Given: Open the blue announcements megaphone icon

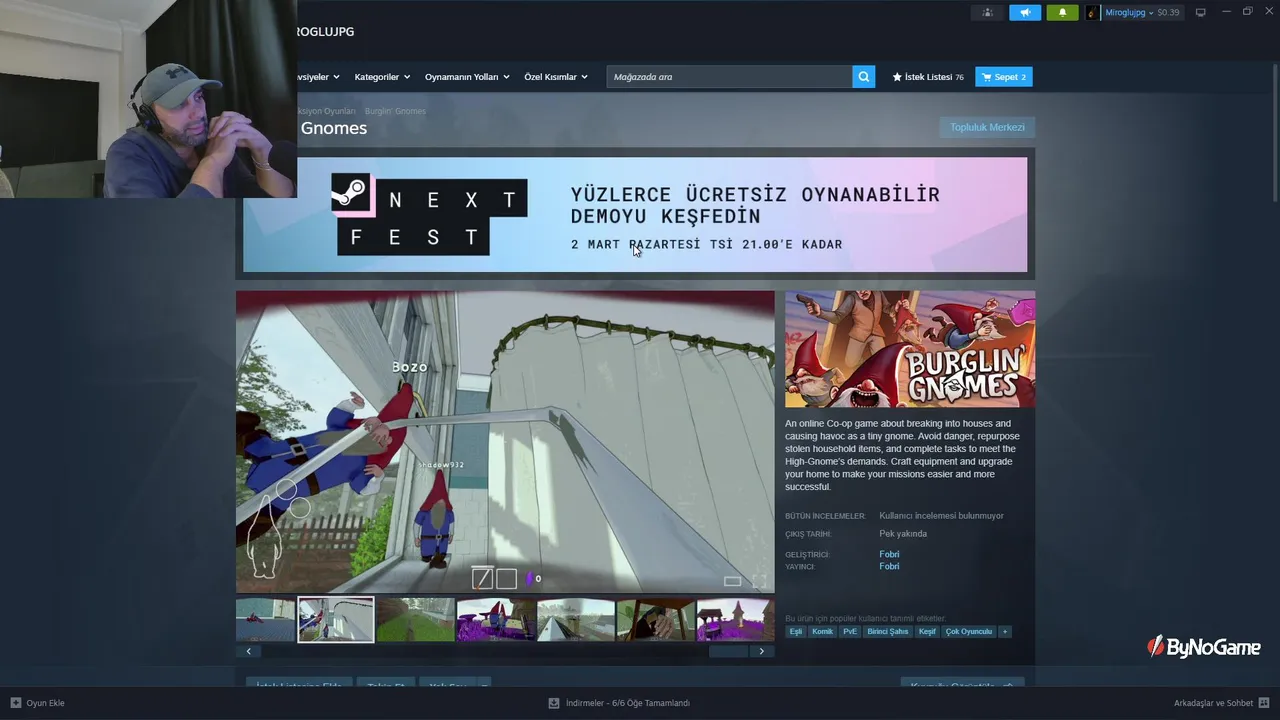Looking at the screenshot, I should (1024, 12).
